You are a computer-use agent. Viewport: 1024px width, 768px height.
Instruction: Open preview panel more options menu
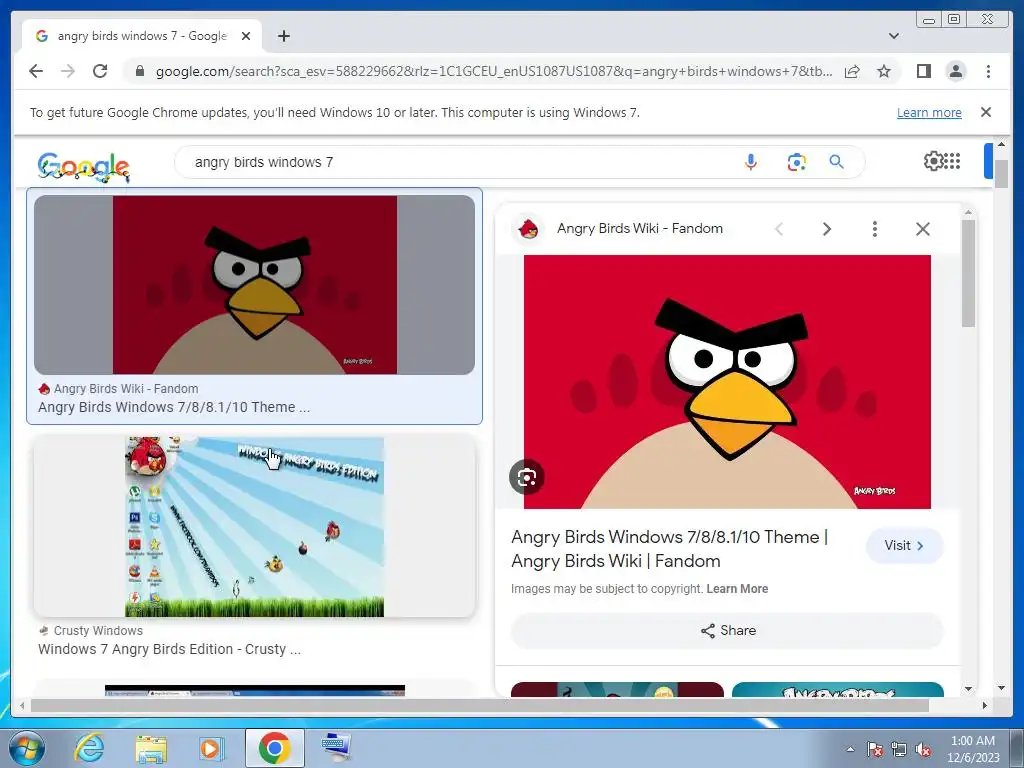tap(874, 229)
